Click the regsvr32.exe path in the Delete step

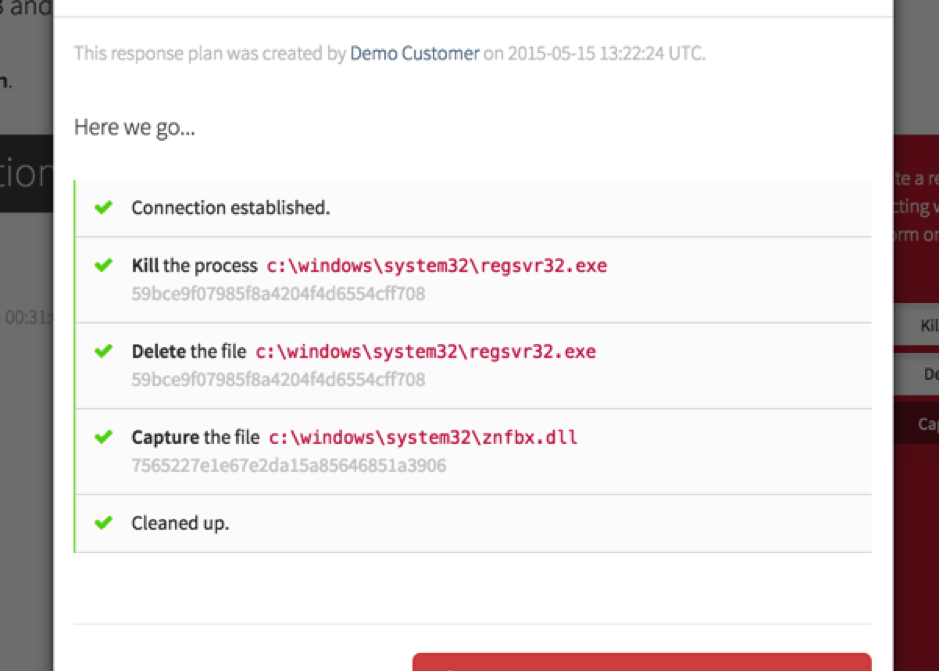tap(425, 352)
